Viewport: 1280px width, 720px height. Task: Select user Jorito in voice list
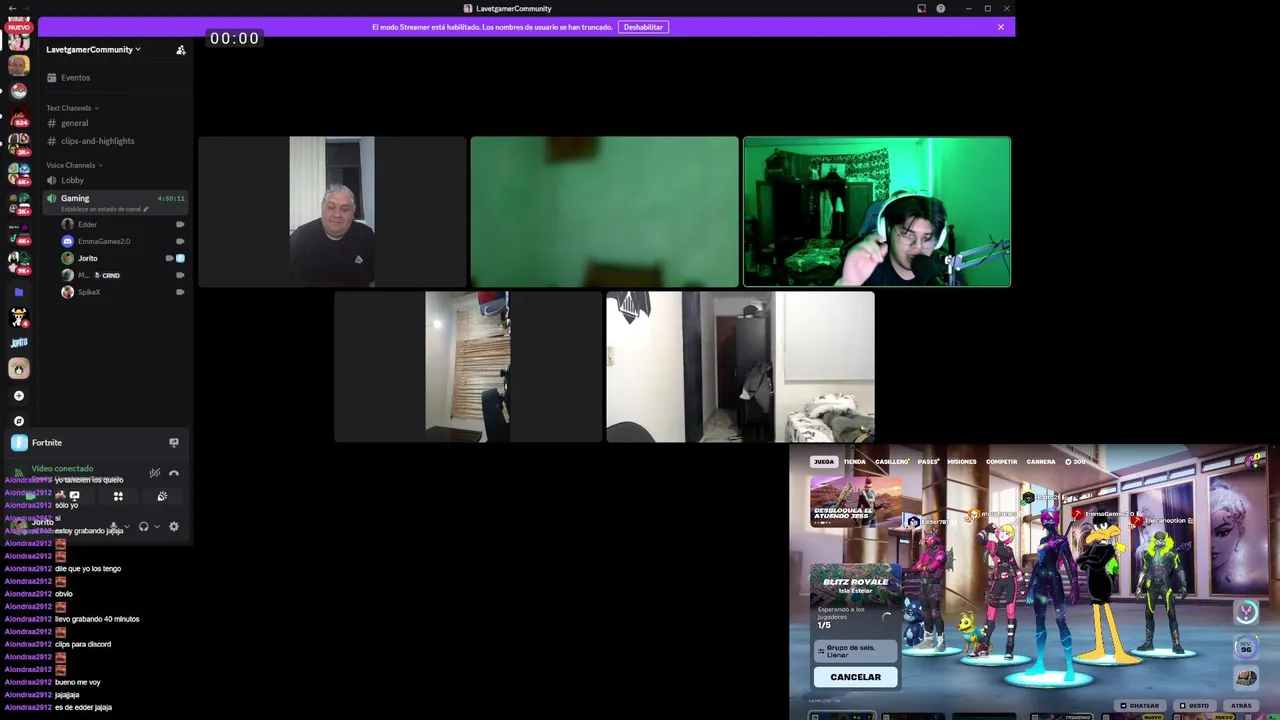tap(122, 258)
